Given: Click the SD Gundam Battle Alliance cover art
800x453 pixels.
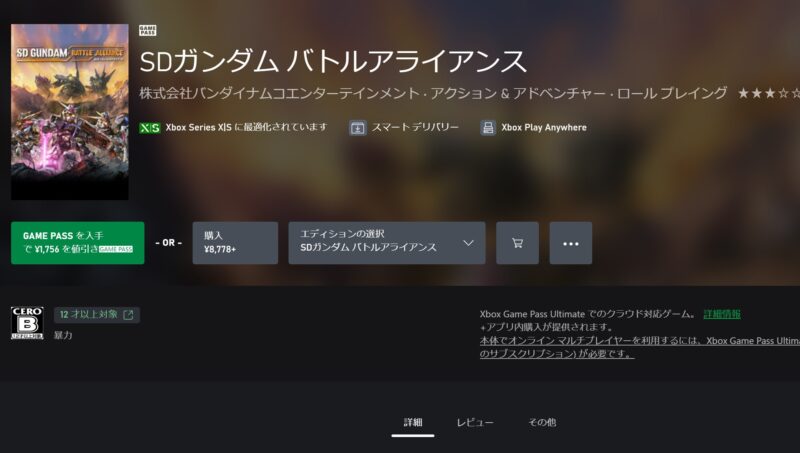Looking at the screenshot, I should tap(70, 112).
